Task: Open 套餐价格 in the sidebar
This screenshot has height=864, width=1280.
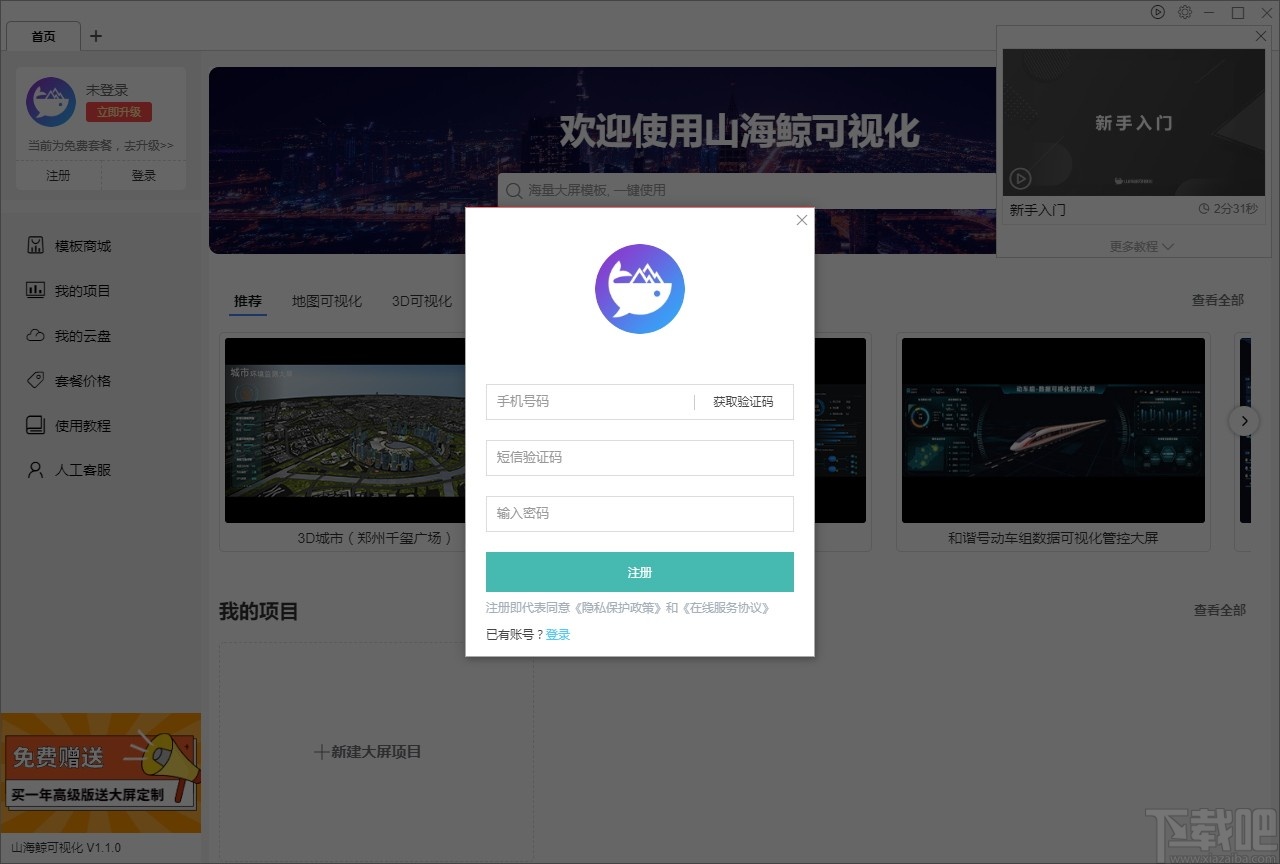Action: click(83, 381)
